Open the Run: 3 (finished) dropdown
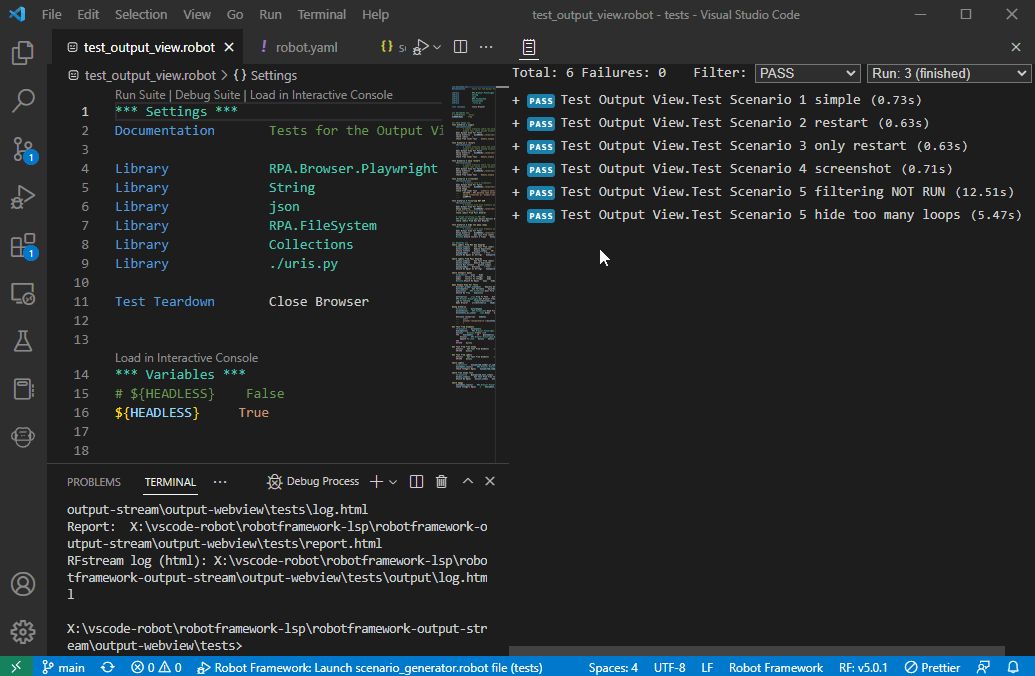Screen dimensions: 1035x676 pyautogui.click(x=949, y=73)
